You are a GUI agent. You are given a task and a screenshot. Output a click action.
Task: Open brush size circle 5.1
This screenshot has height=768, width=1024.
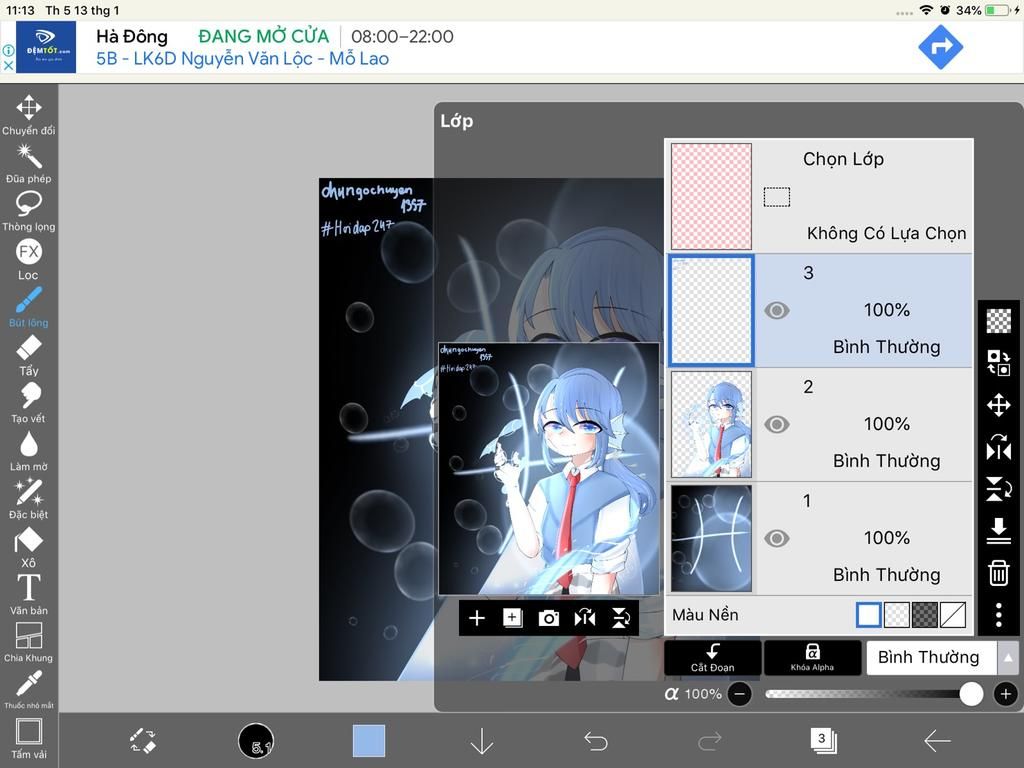(x=256, y=741)
